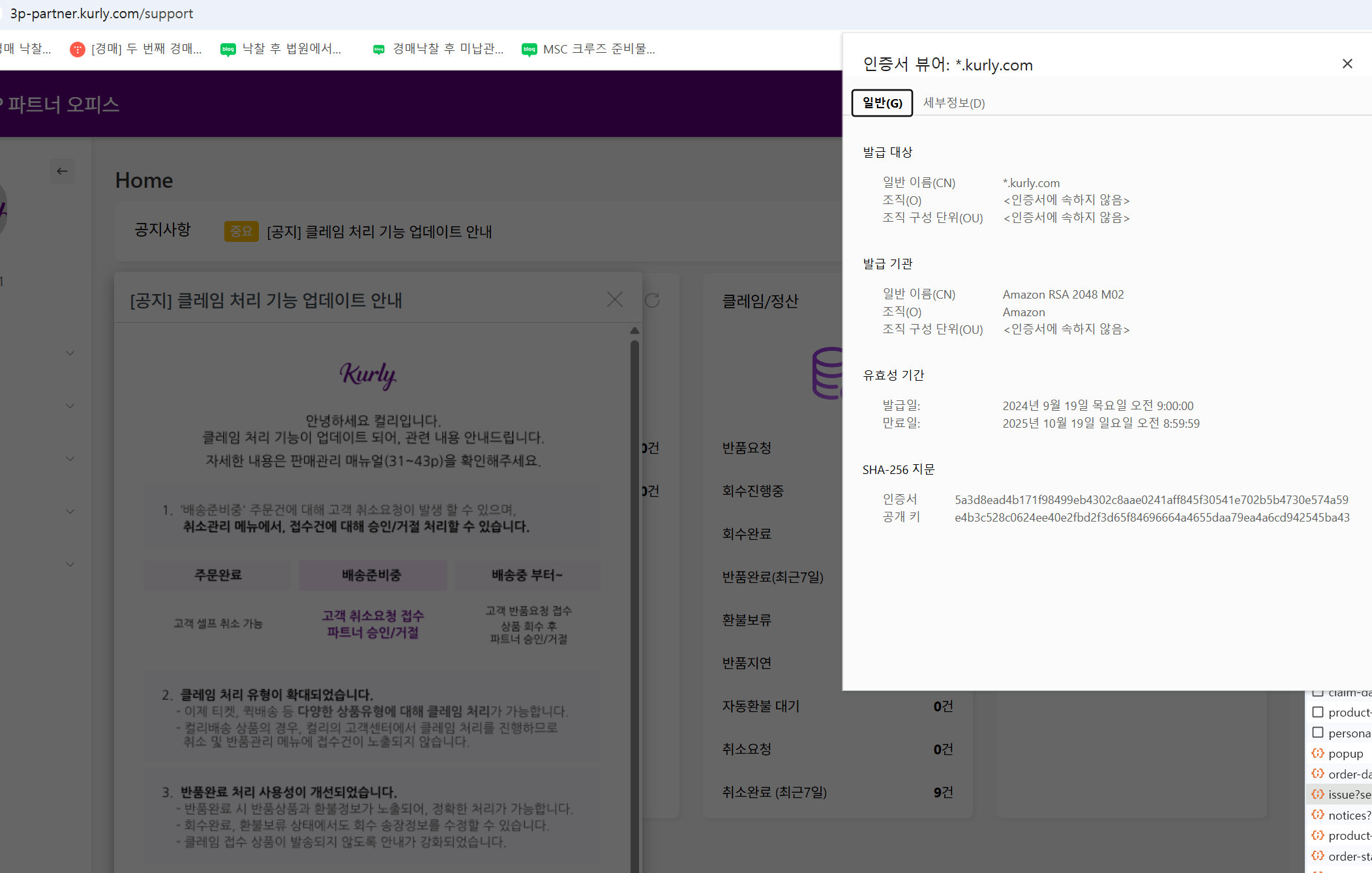The width and height of the screenshot is (1372, 873).
Task: Select the popup request JSON icon
Action: pos(1318,754)
